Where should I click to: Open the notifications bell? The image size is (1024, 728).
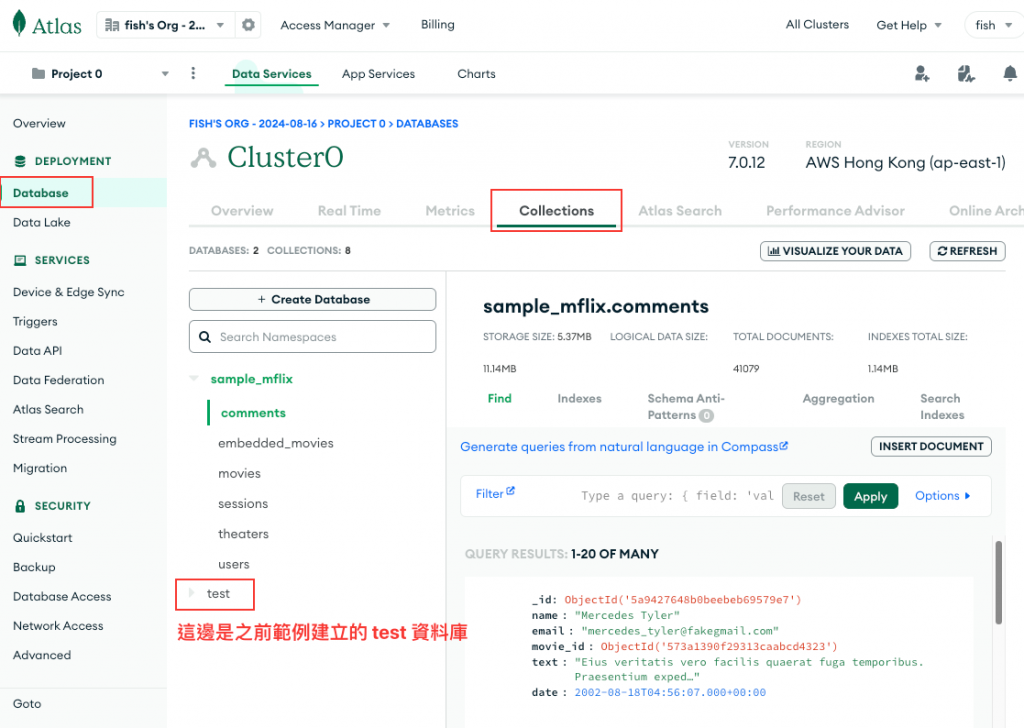(1010, 73)
